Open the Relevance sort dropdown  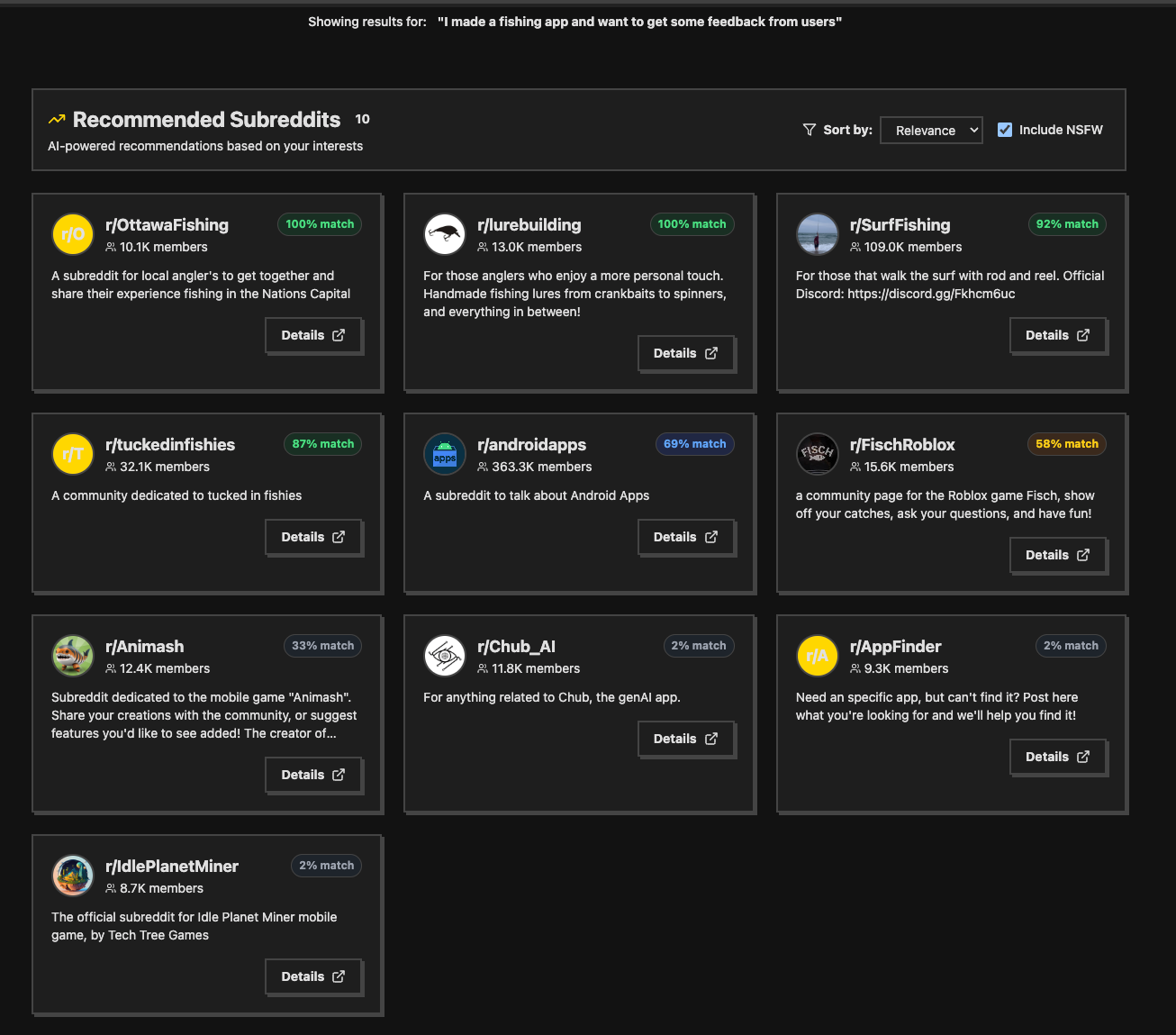[931, 131]
